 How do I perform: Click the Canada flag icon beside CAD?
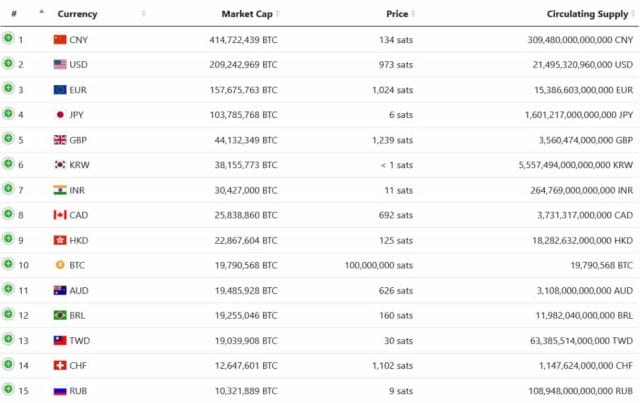pyautogui.click(x=60, y=215)
